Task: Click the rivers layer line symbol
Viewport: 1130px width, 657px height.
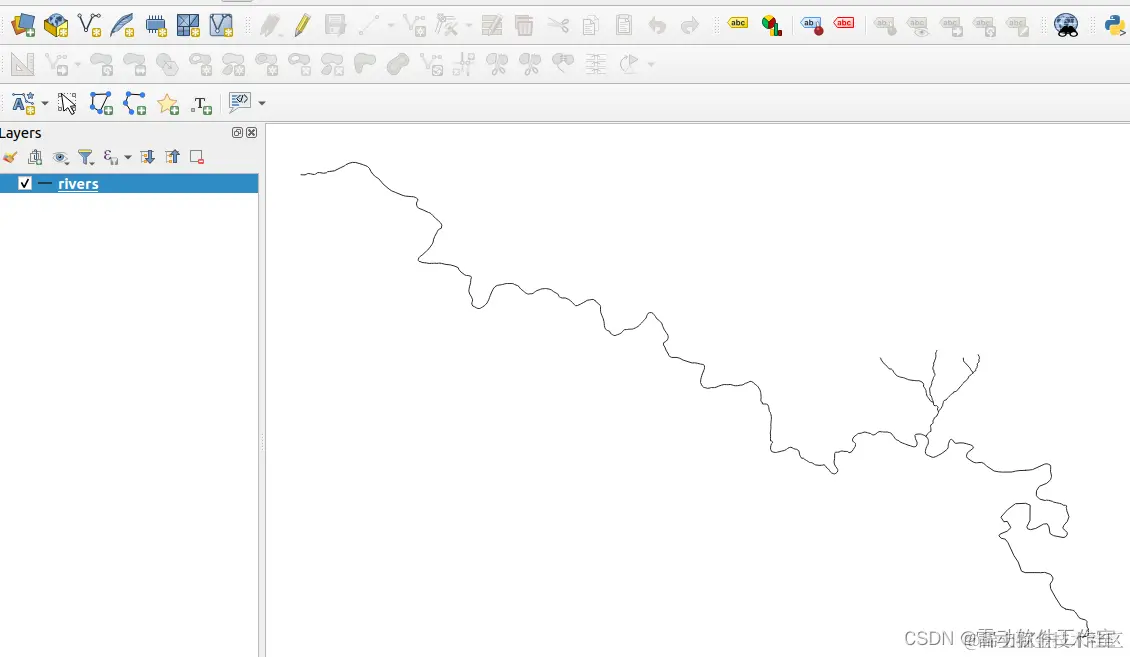Action: tap(45, 184)
